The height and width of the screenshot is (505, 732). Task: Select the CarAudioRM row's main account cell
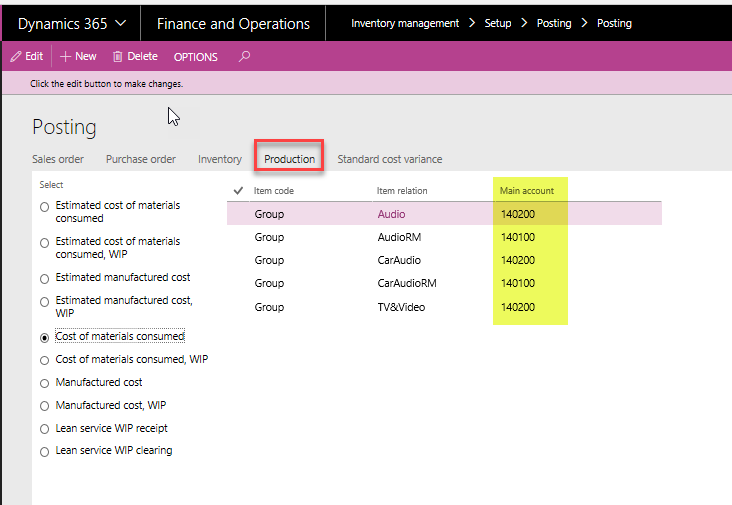[518, 283]
